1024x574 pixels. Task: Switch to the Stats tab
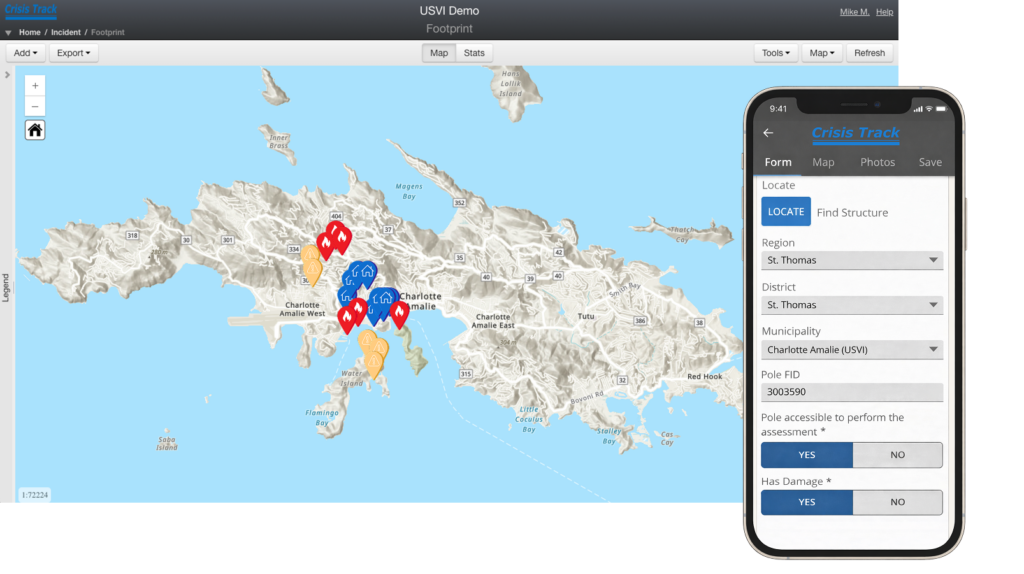[475, 53]
